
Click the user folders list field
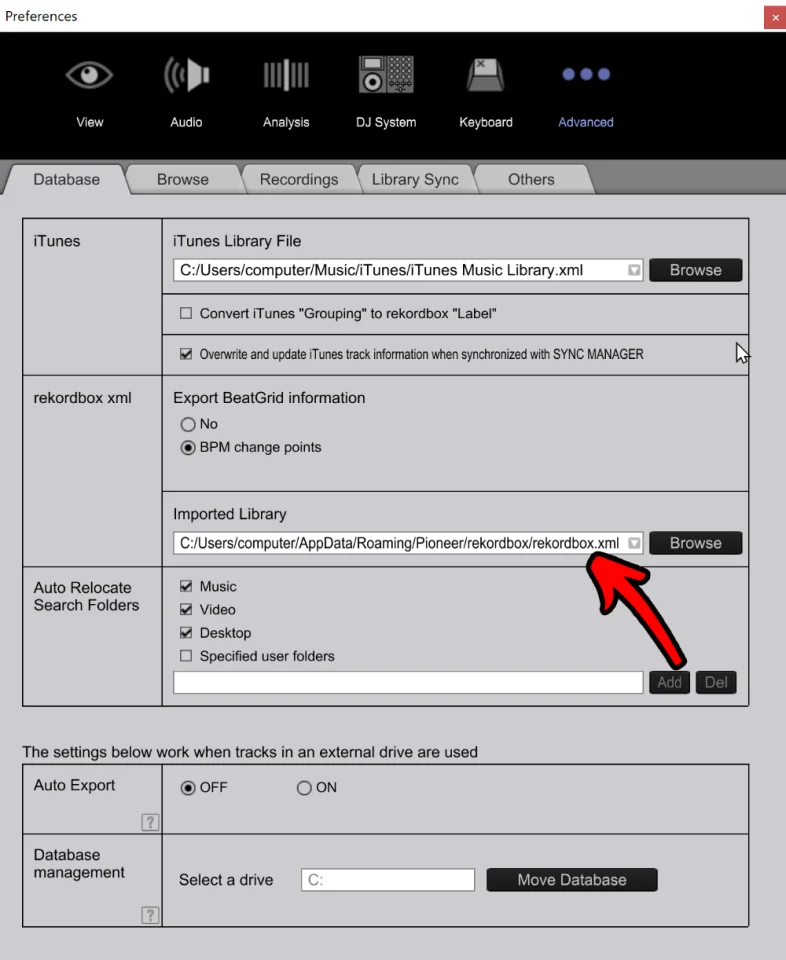coord(408,683)
